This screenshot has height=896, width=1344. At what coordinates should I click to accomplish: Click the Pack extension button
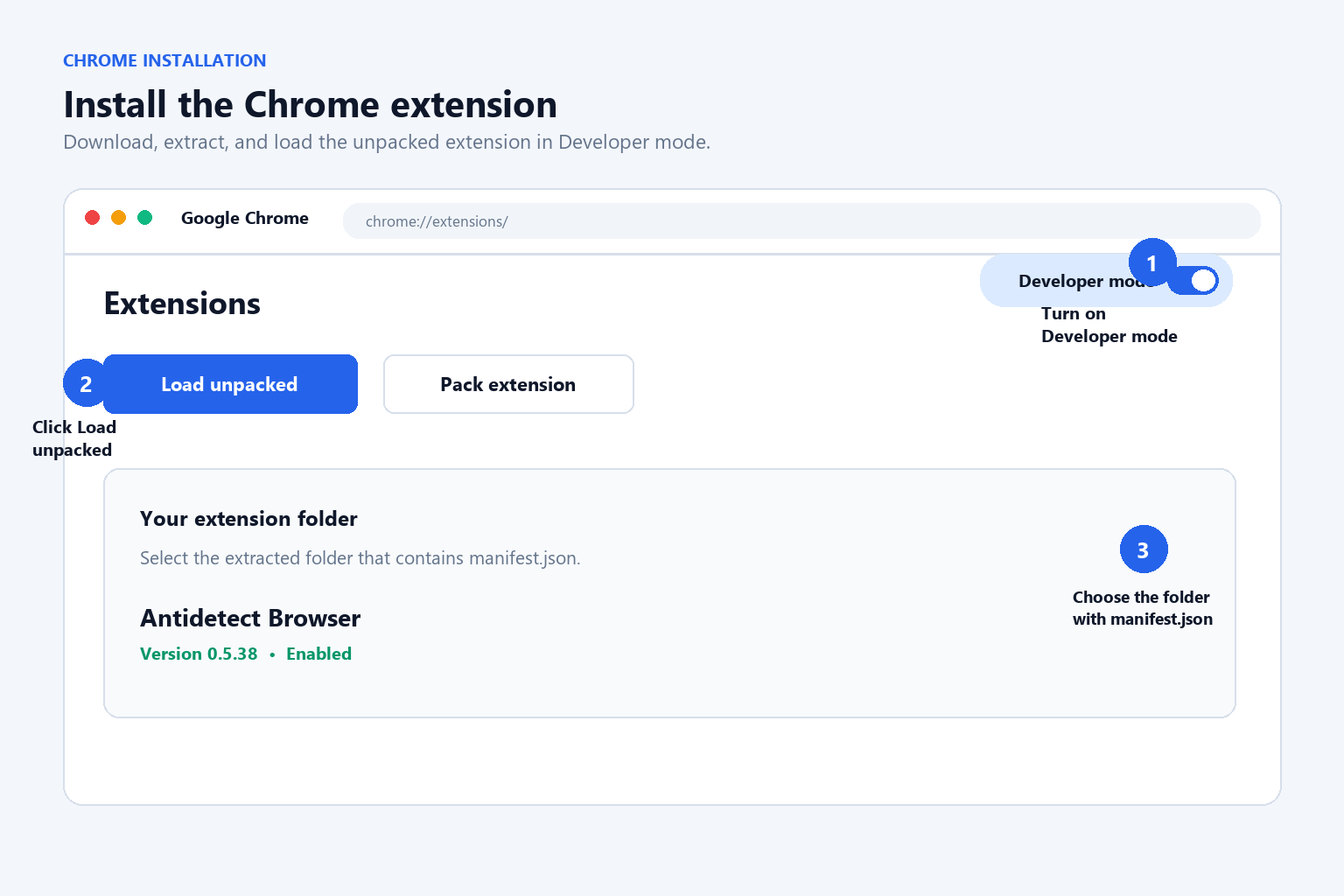point(508,384)
